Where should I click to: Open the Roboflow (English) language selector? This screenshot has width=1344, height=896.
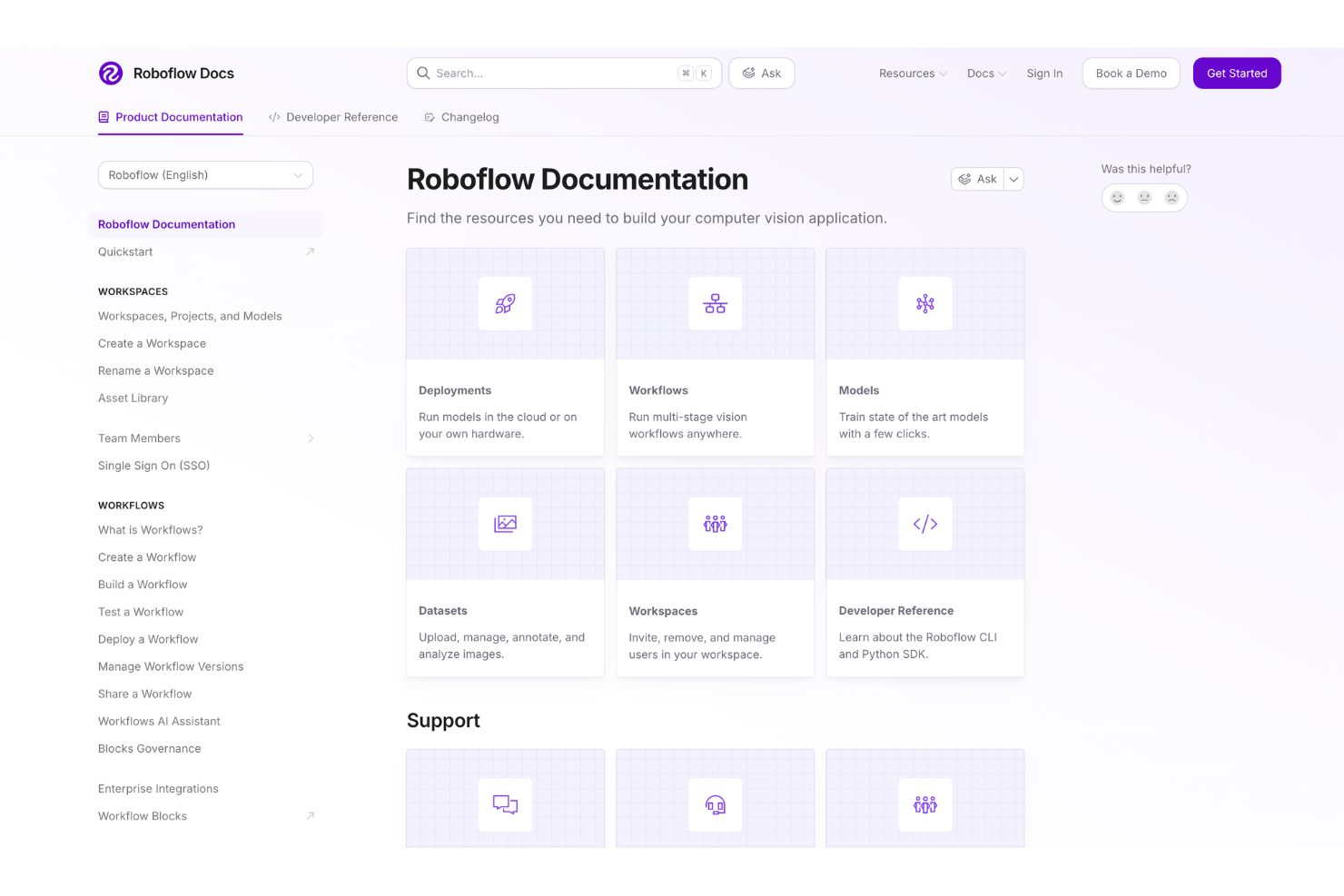click(205, 174)
